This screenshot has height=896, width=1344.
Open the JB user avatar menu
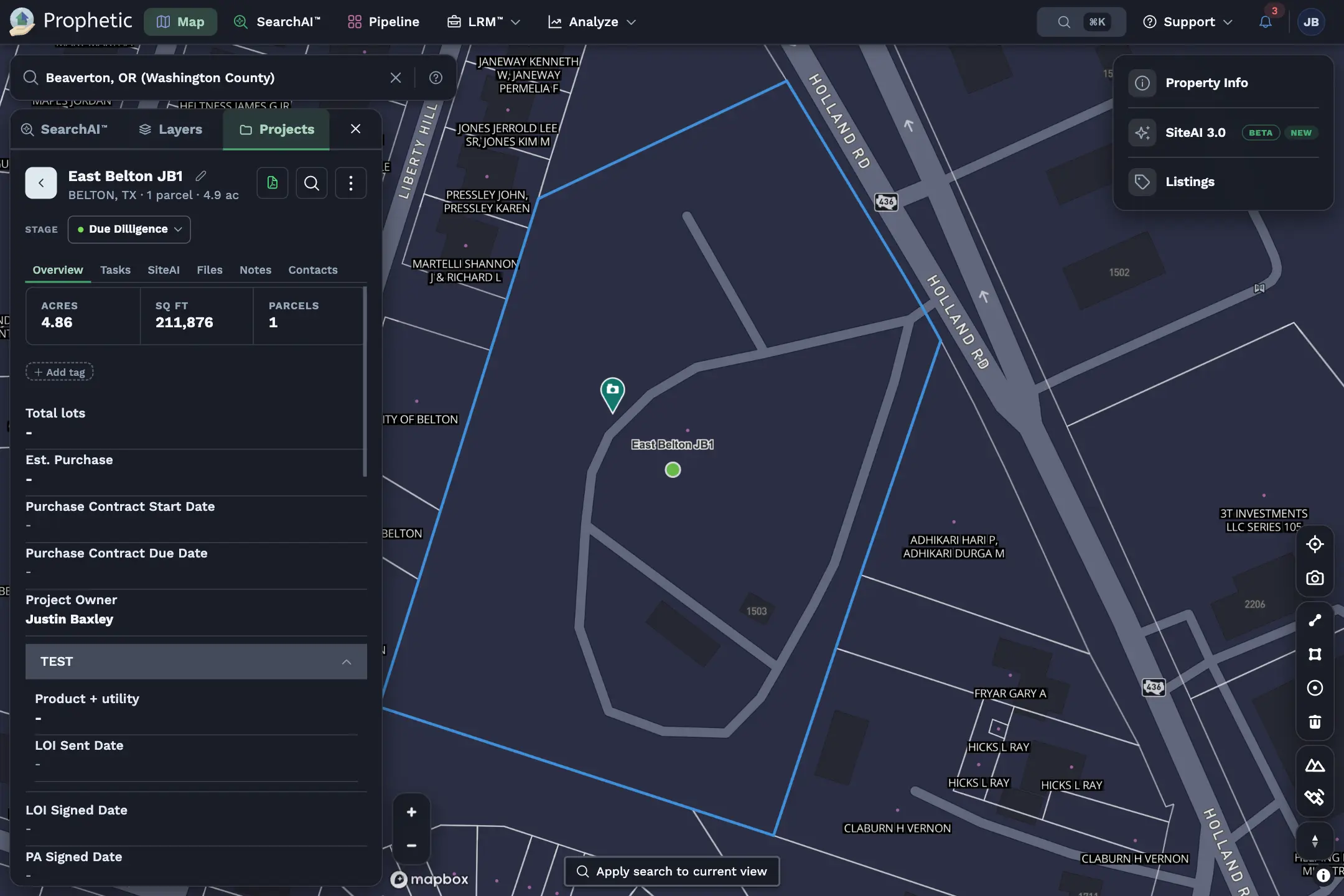1311,22
